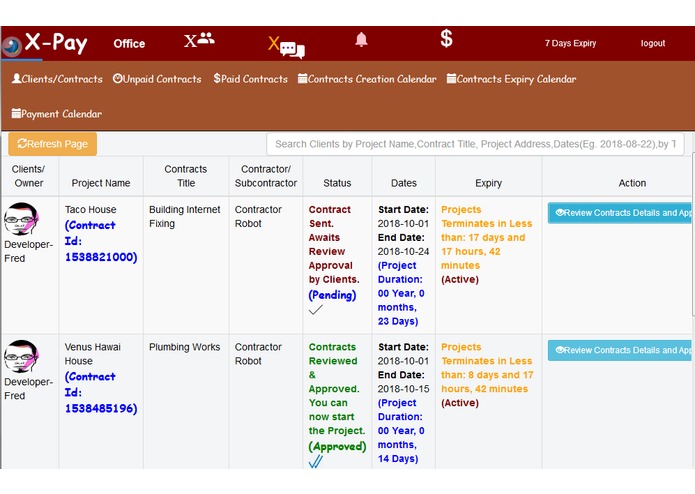
Task: Click the Clients/Contracts person icon
Action: (16, 78)
